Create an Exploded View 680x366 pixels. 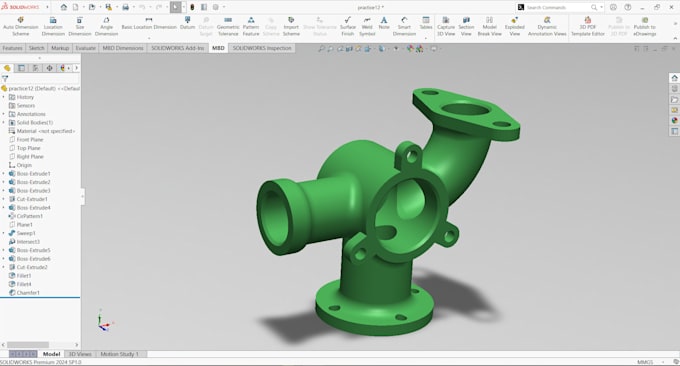click(514, 26)
